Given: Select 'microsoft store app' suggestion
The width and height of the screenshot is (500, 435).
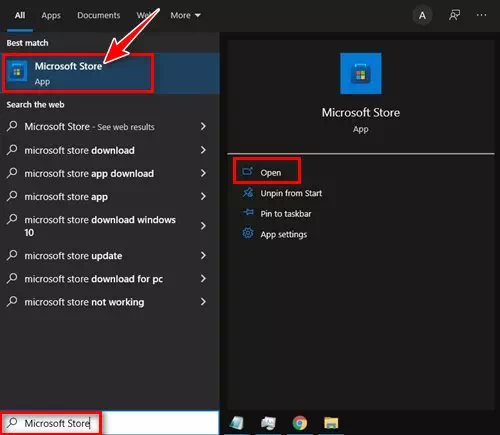Looking at the screenshot, I should [x=66, y=197].
